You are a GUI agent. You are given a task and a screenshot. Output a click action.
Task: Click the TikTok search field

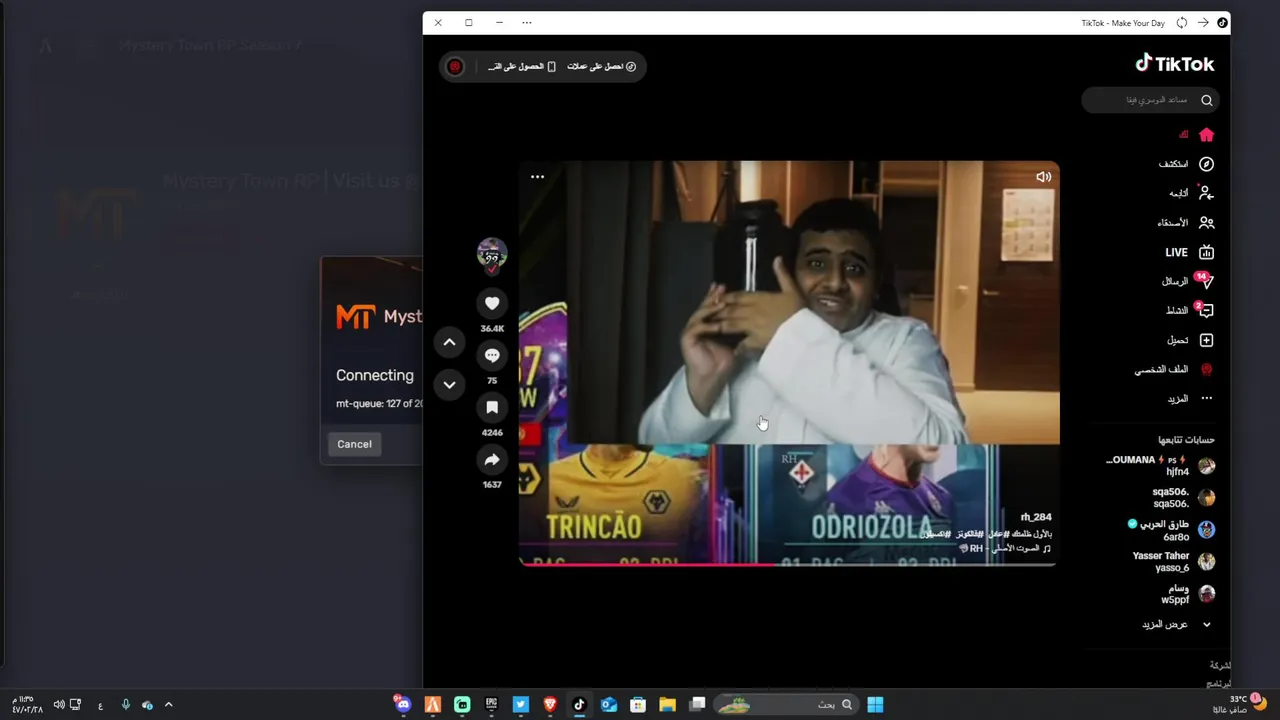1148,100
